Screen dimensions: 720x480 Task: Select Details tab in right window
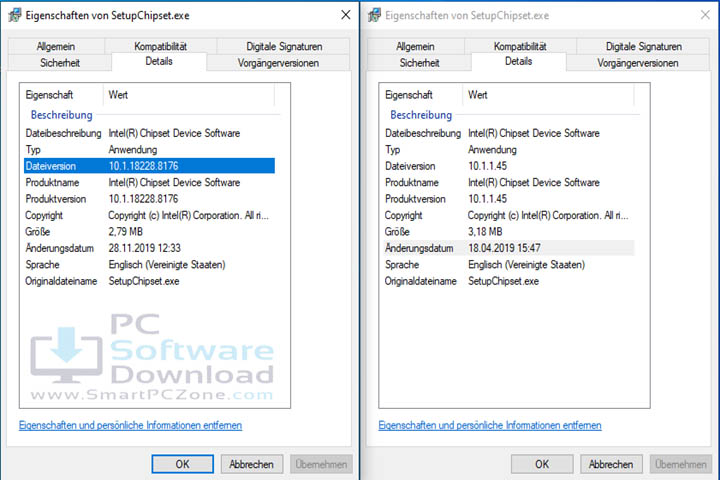[518, 61]
